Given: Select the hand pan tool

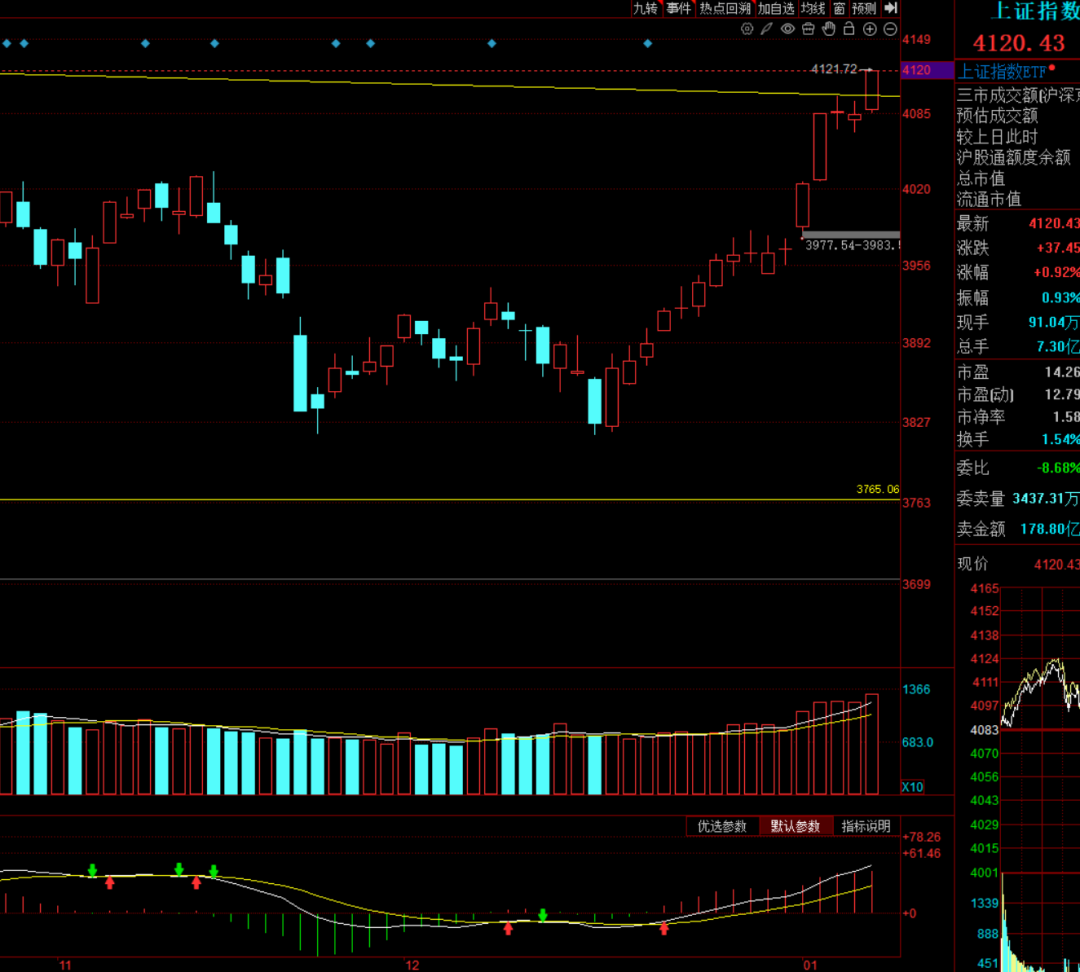Looking at the screenshot, I should coord(828,29).
